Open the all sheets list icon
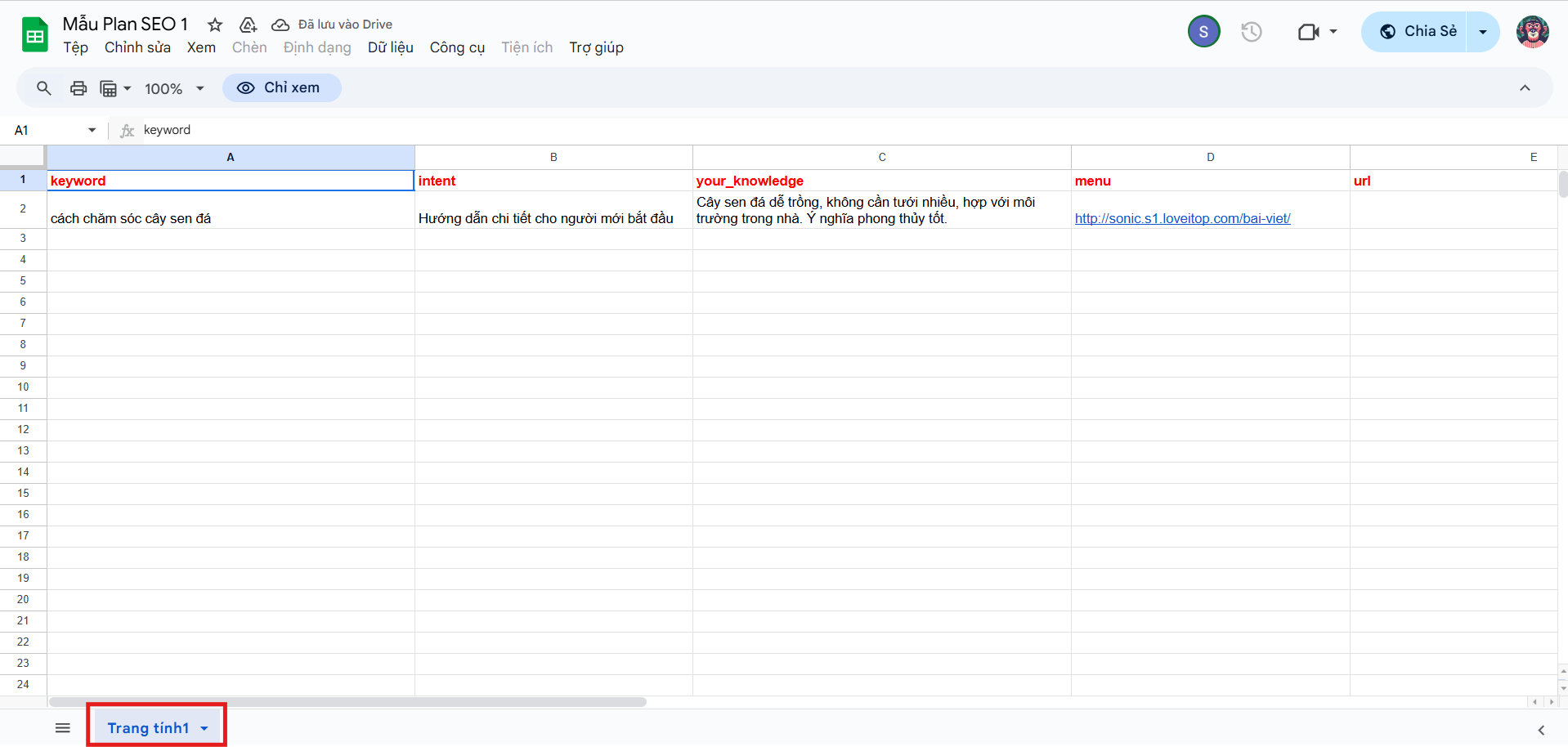This screenshot has height=747, width=1568. tap(63, 728)
